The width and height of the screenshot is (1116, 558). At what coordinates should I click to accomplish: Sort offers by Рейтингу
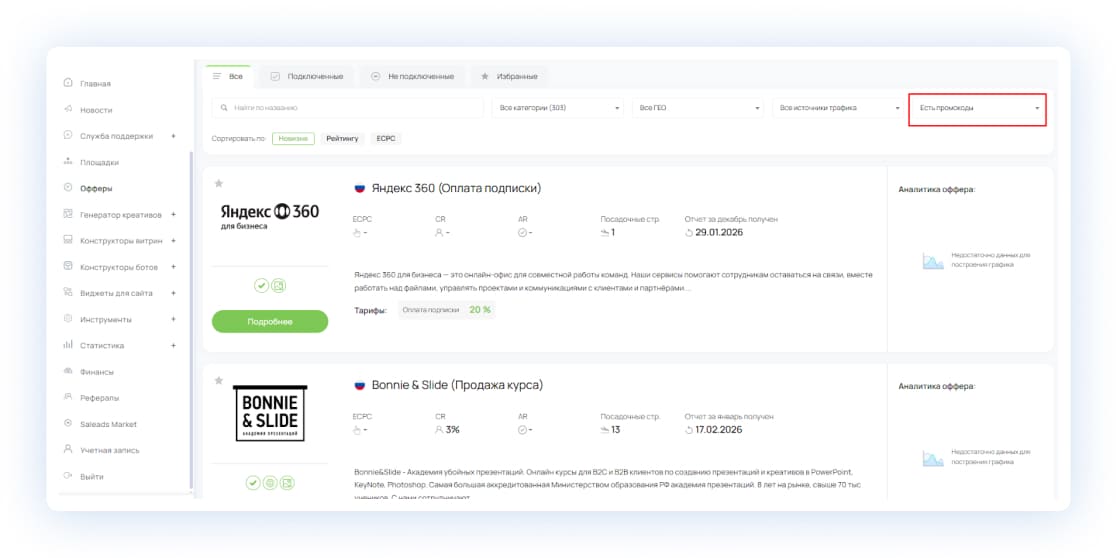pos(342,139)
